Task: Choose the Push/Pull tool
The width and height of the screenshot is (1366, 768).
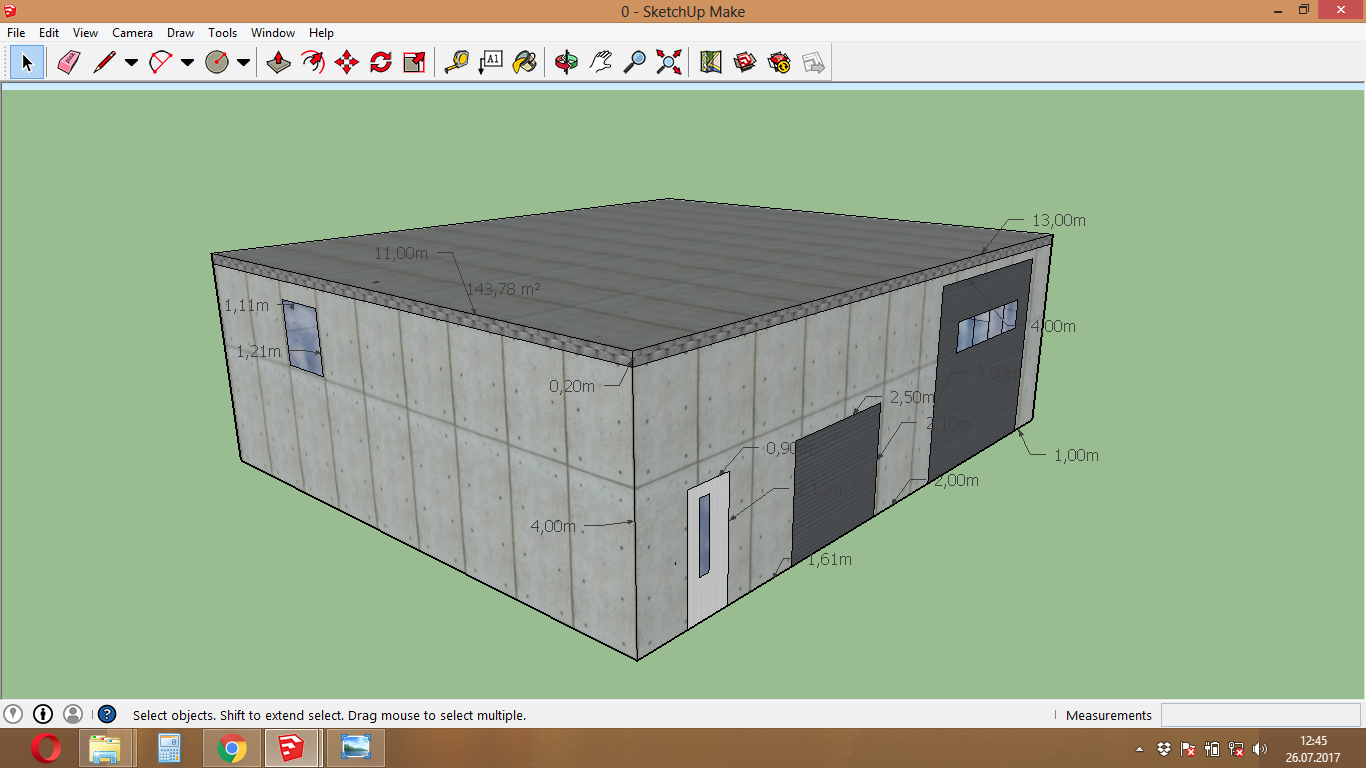Action: tap(278, 63)
